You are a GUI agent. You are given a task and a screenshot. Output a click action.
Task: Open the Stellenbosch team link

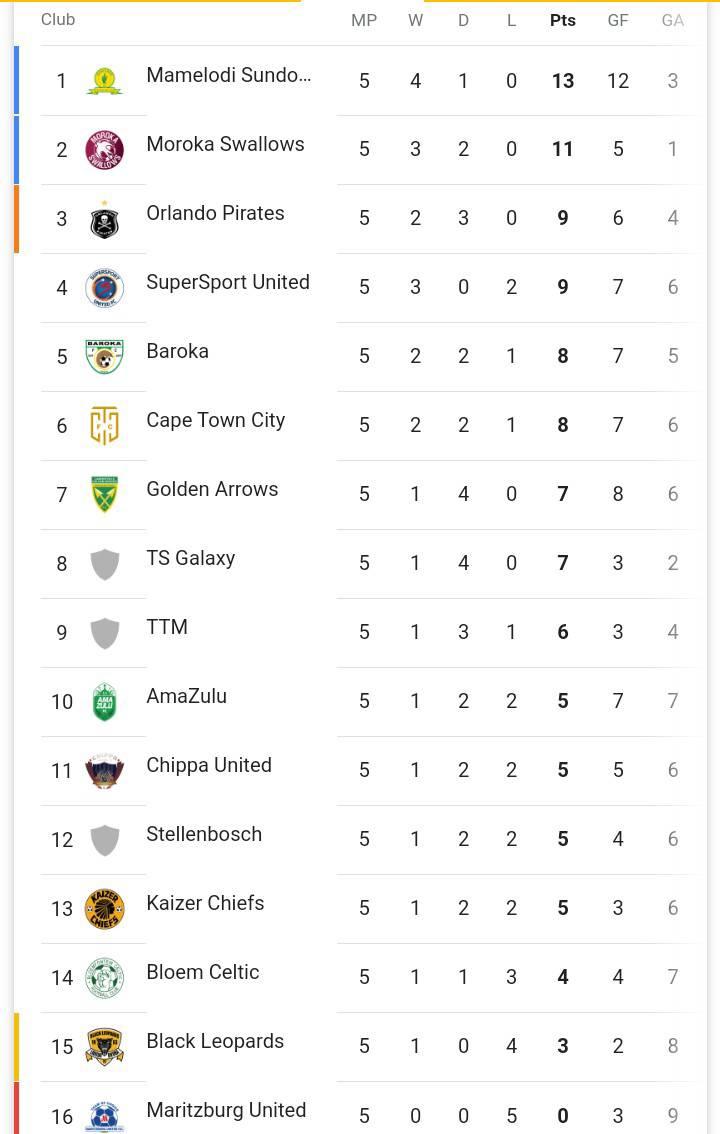click(204, 834)
